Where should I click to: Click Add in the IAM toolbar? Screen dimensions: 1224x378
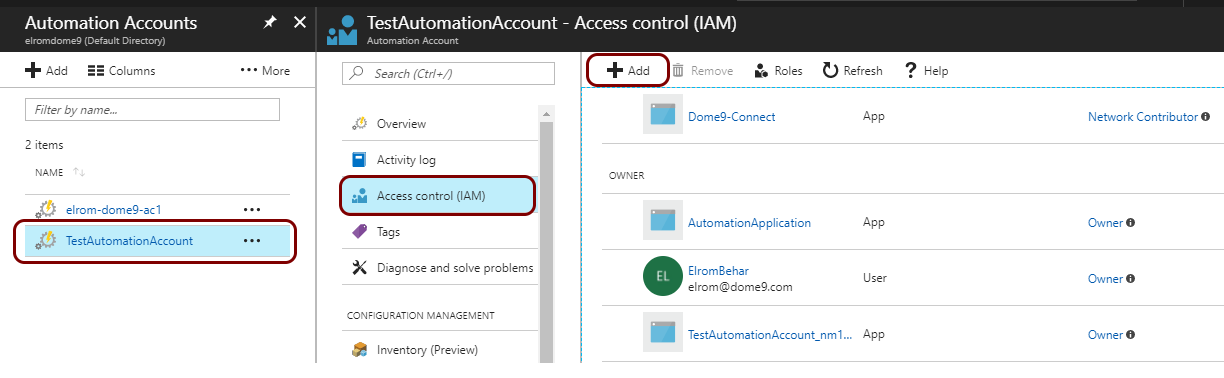(628, 71)
